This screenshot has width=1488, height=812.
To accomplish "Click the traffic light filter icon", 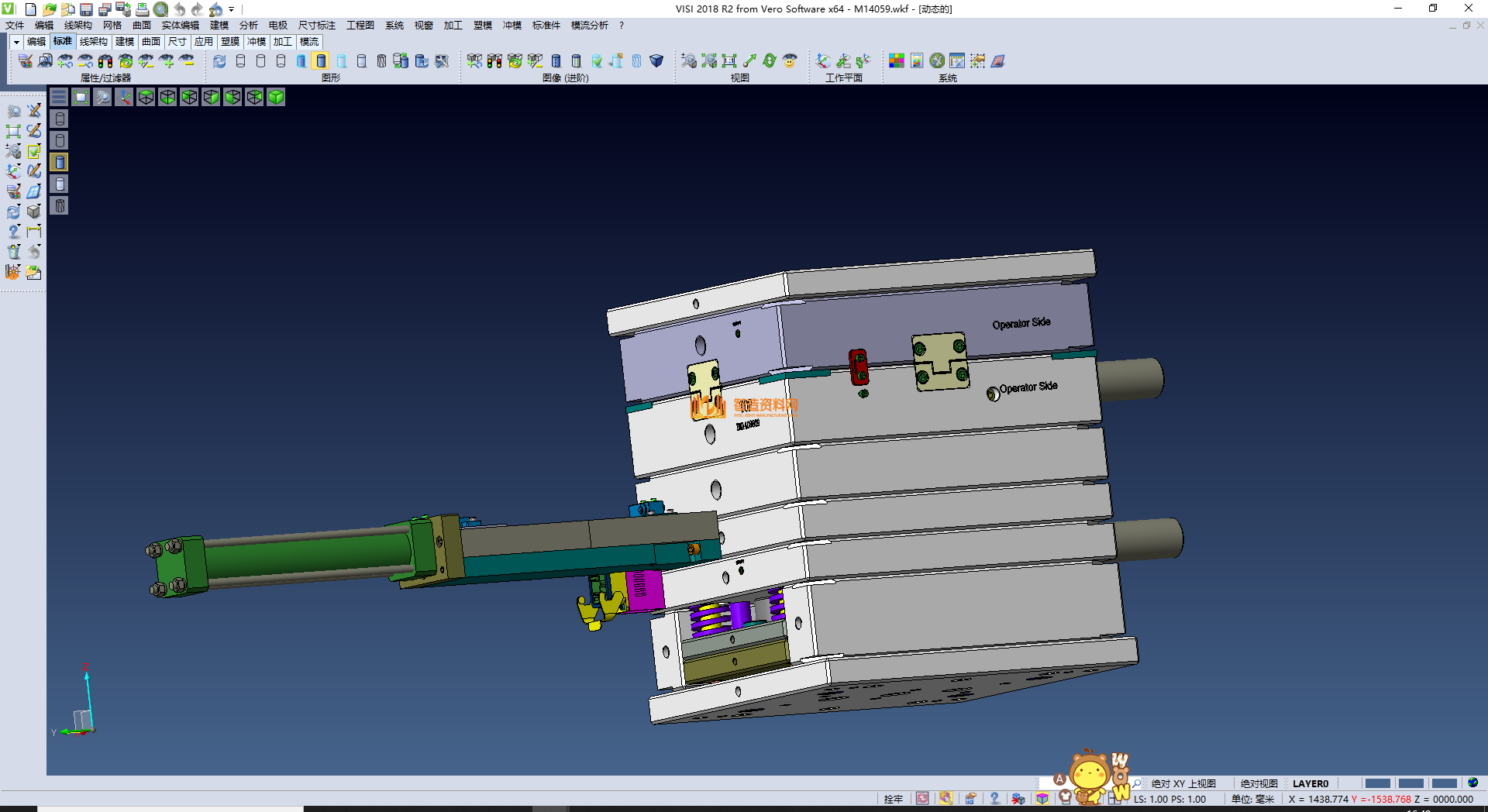I will tap(105, 60).
